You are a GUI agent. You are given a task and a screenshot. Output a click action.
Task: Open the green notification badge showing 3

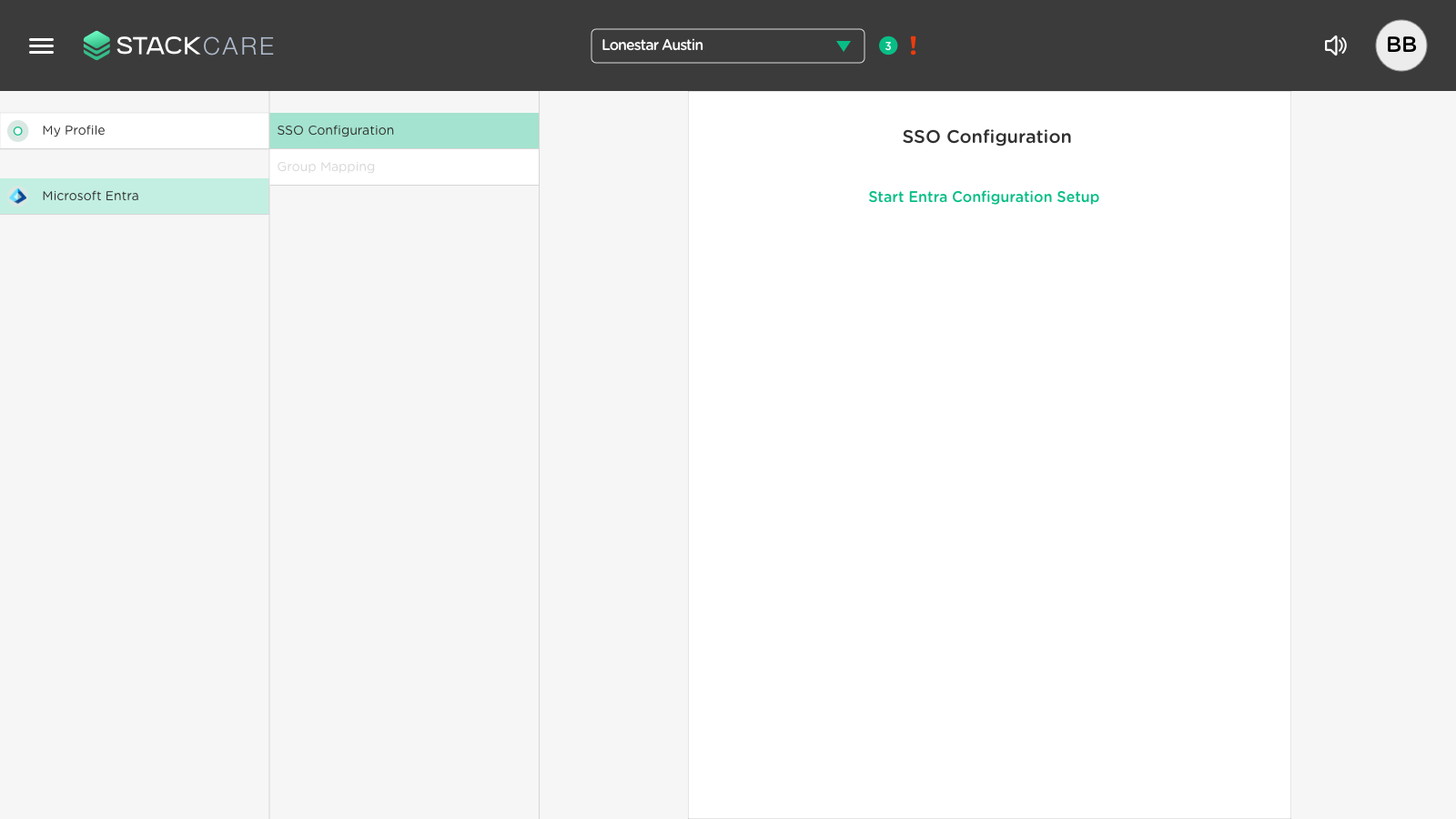[888, 45]
